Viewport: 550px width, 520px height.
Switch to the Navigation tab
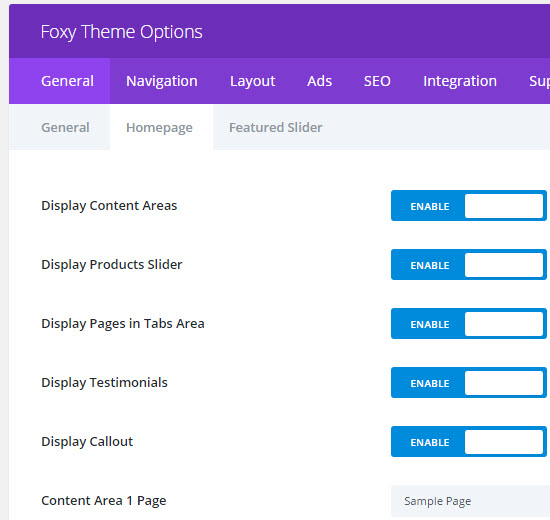pos(162,81)
